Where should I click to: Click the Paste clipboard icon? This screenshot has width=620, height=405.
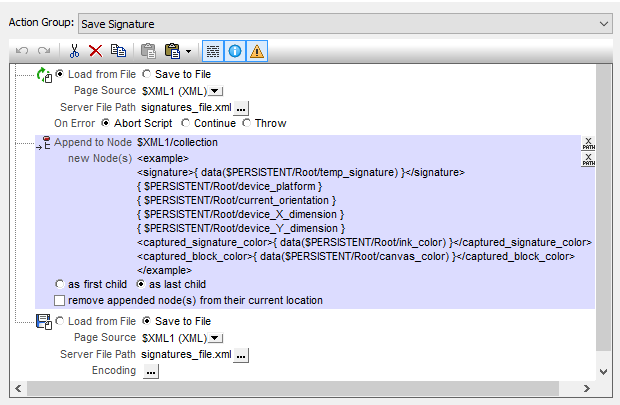(148, 50)
